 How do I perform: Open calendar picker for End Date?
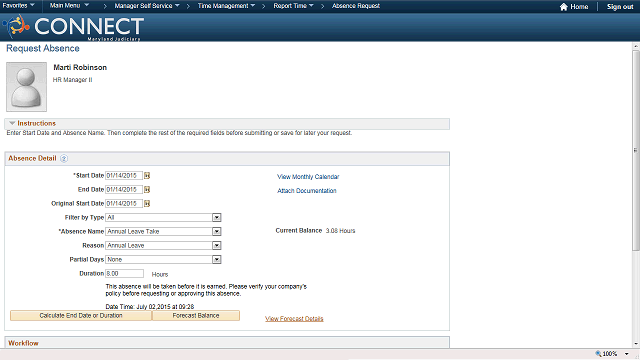pyautogui.click(x=147, y=189)
